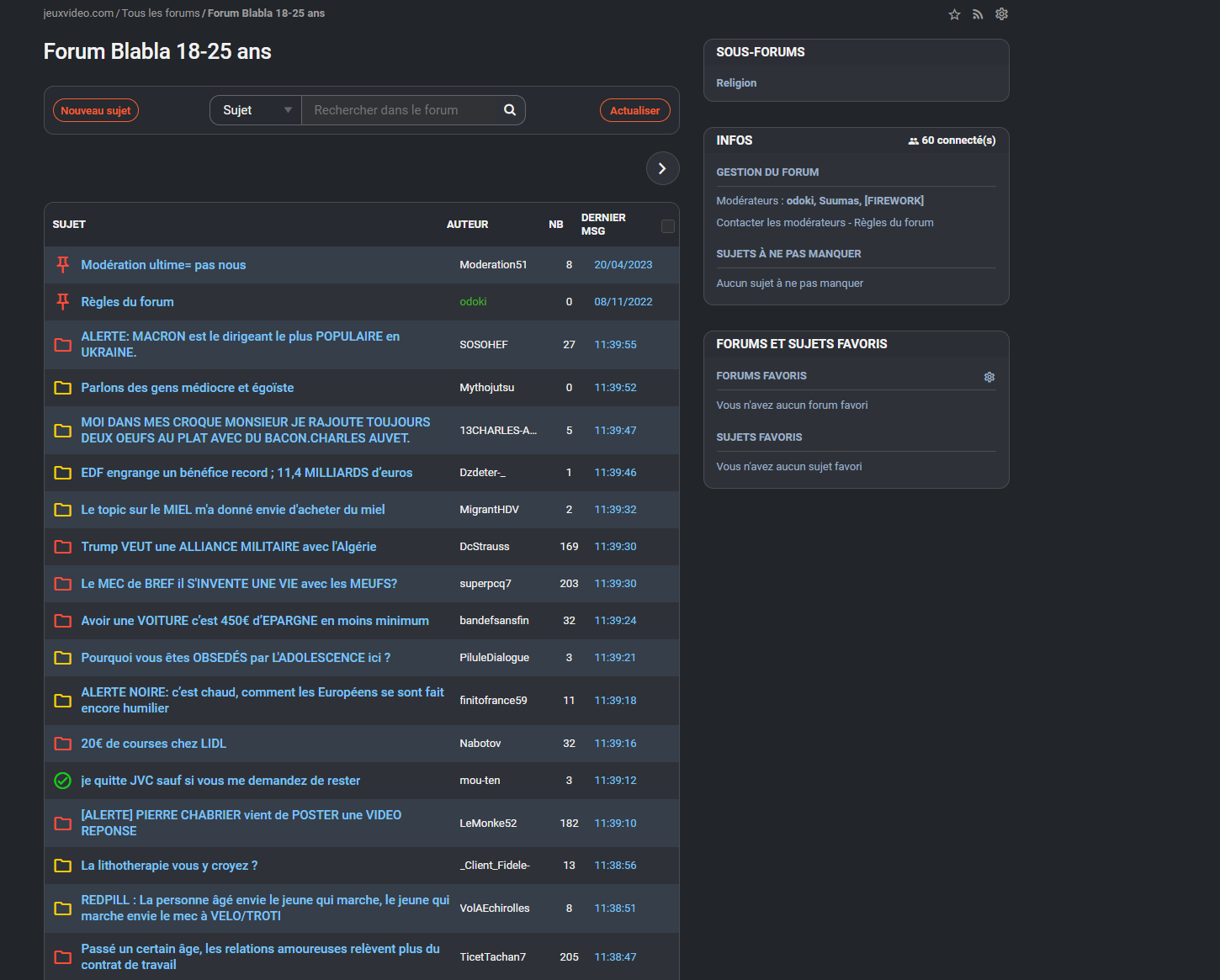
Task: Open topic Le MEC de BREF il S'INVENTE
Action: point(239,584)
